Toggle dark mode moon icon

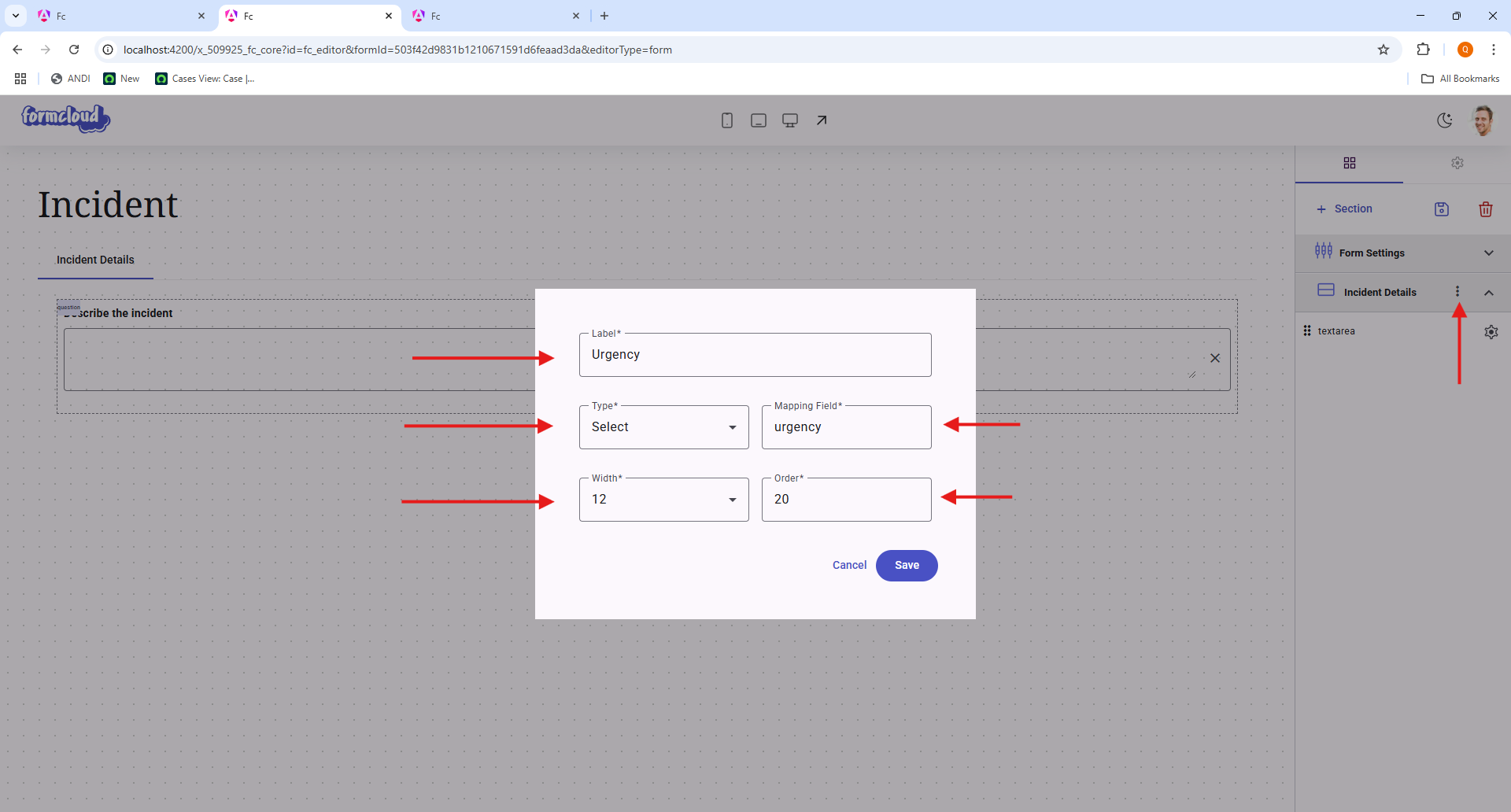[x=1445, y=120]
